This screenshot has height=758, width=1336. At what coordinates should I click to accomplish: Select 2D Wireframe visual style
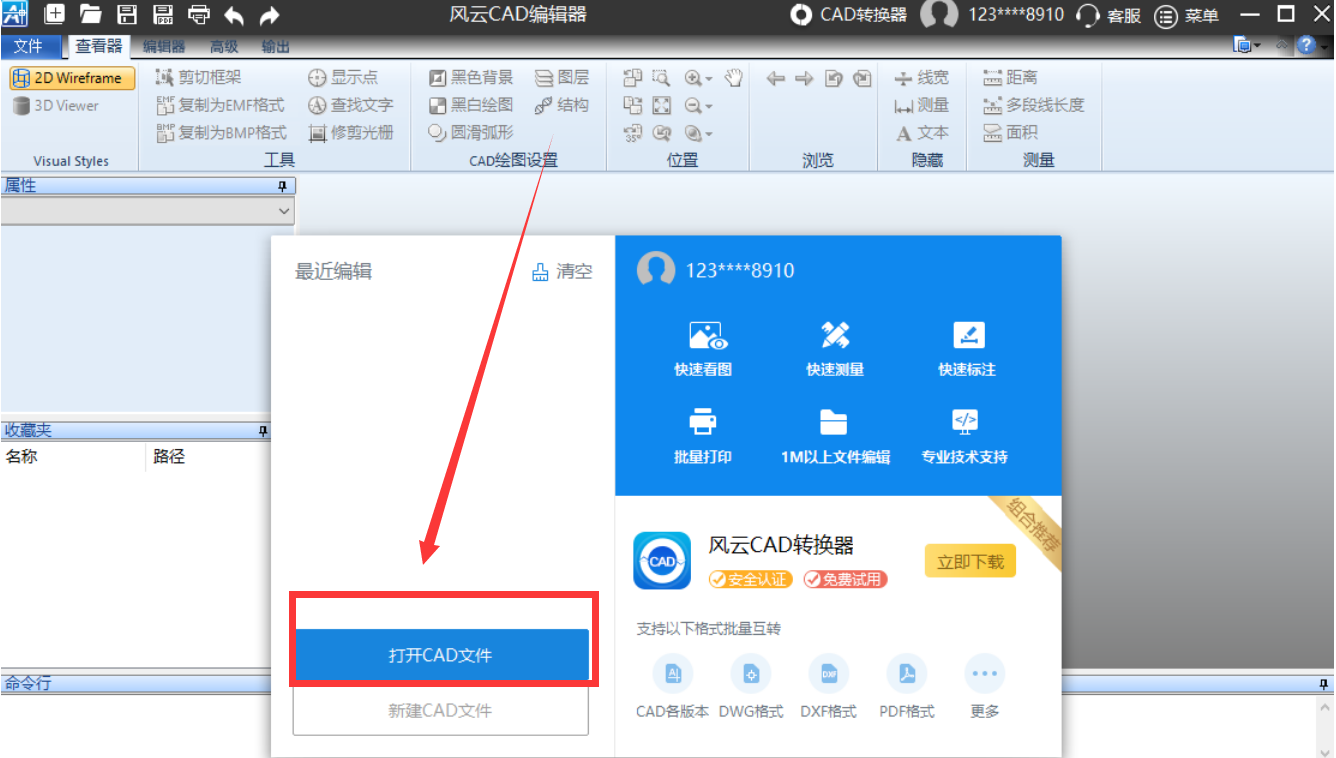pos(72,78)
